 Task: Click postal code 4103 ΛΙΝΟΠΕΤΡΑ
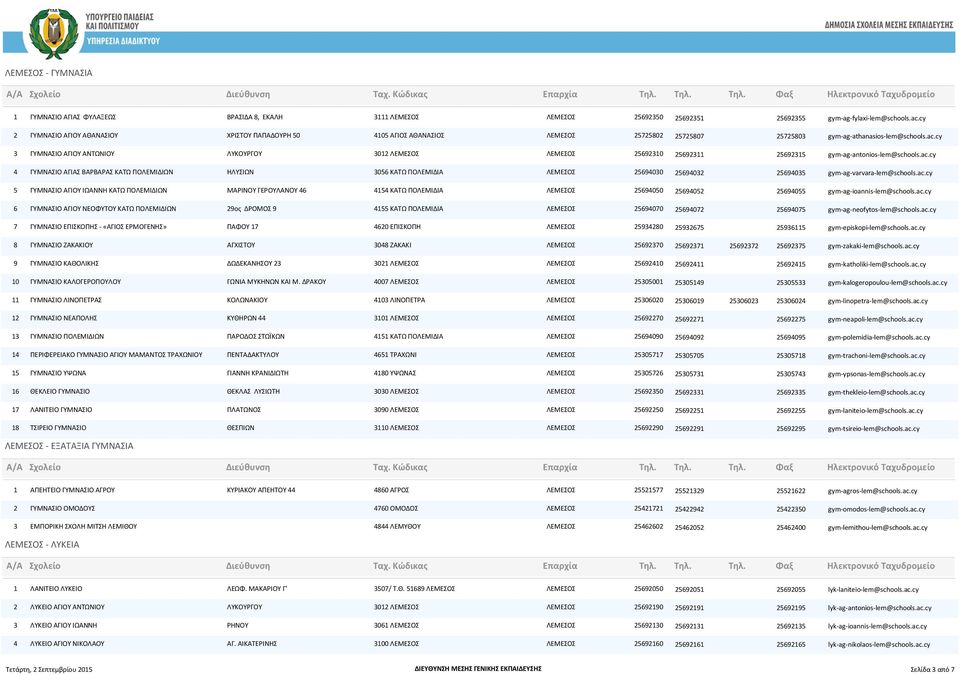(399, 300)
